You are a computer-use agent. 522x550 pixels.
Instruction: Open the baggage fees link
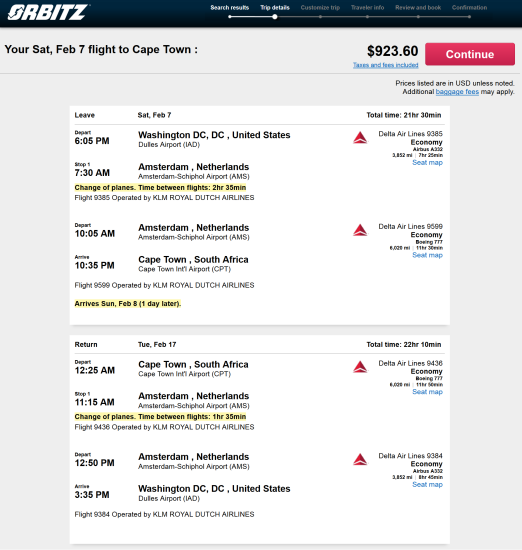click(x=457, y=92)
